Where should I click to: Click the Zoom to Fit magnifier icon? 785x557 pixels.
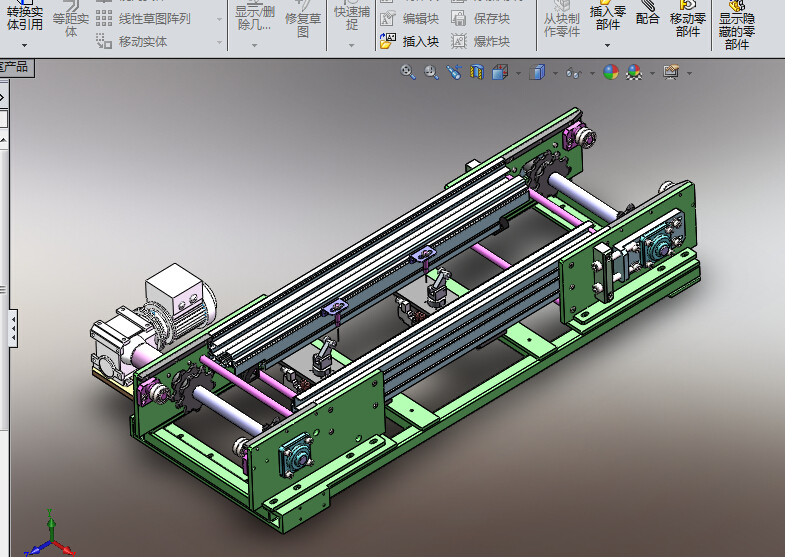tap(408, 73)
